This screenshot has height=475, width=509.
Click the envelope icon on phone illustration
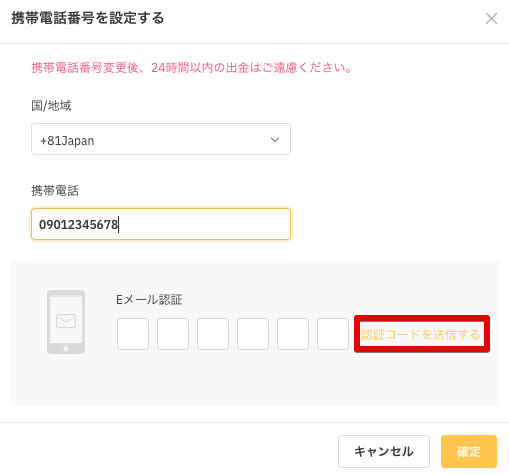[66, 321]
